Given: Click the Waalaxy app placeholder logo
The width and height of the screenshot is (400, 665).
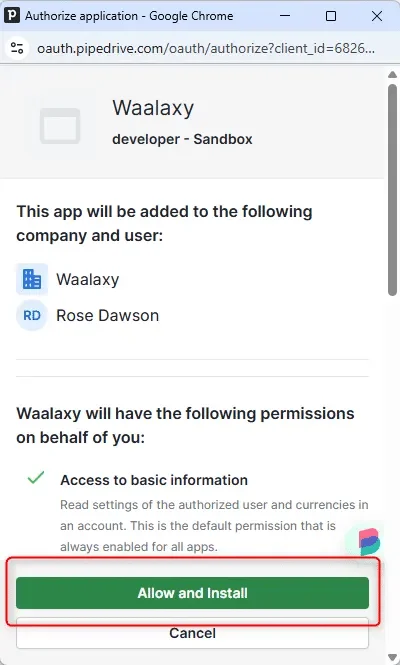Looking at the screenshot, I should [60, 126].
